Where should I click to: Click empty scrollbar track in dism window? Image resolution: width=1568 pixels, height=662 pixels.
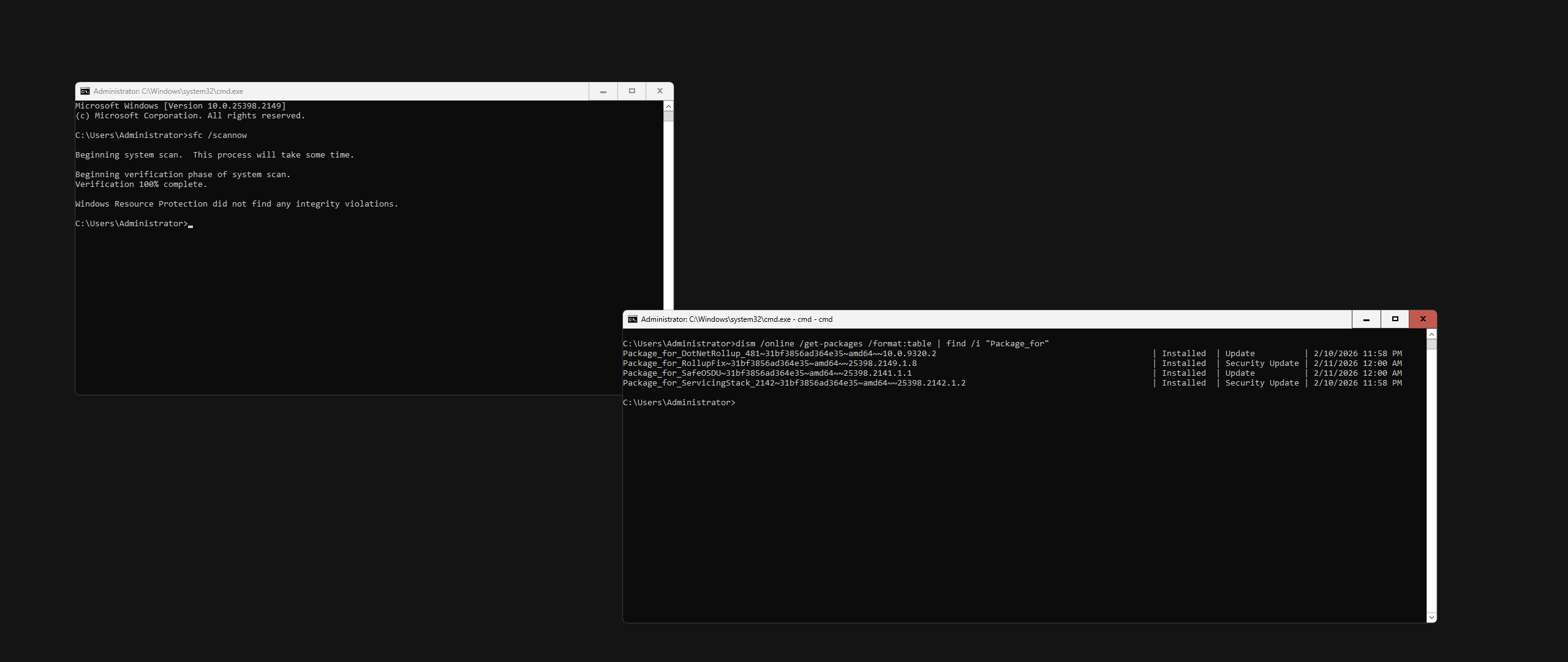tap(1431, 478)
